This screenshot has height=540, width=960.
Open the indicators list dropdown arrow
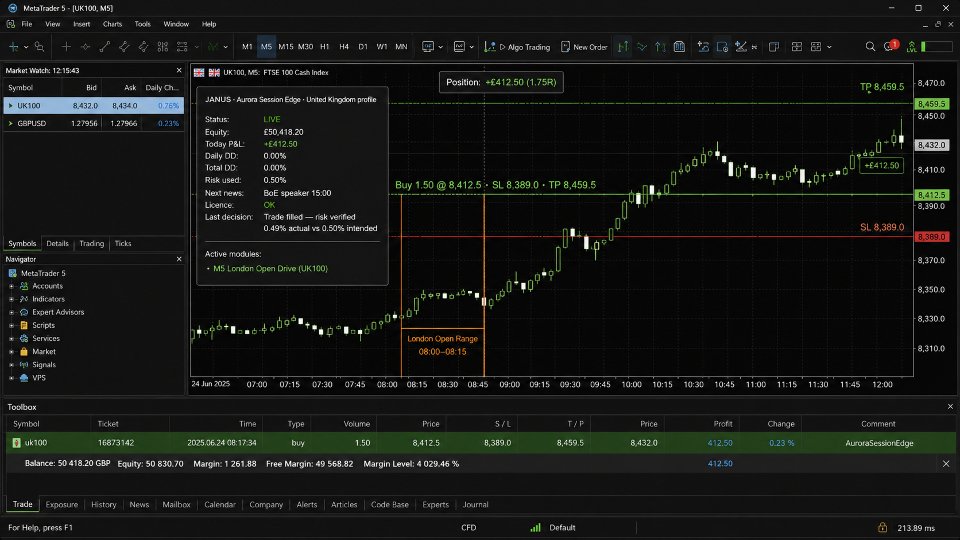click(x=226, y=47)
